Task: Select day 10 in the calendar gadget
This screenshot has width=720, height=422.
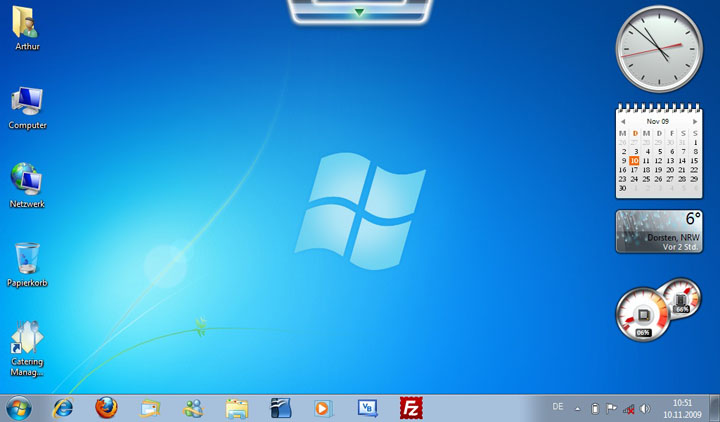Action: click(634, 161)
